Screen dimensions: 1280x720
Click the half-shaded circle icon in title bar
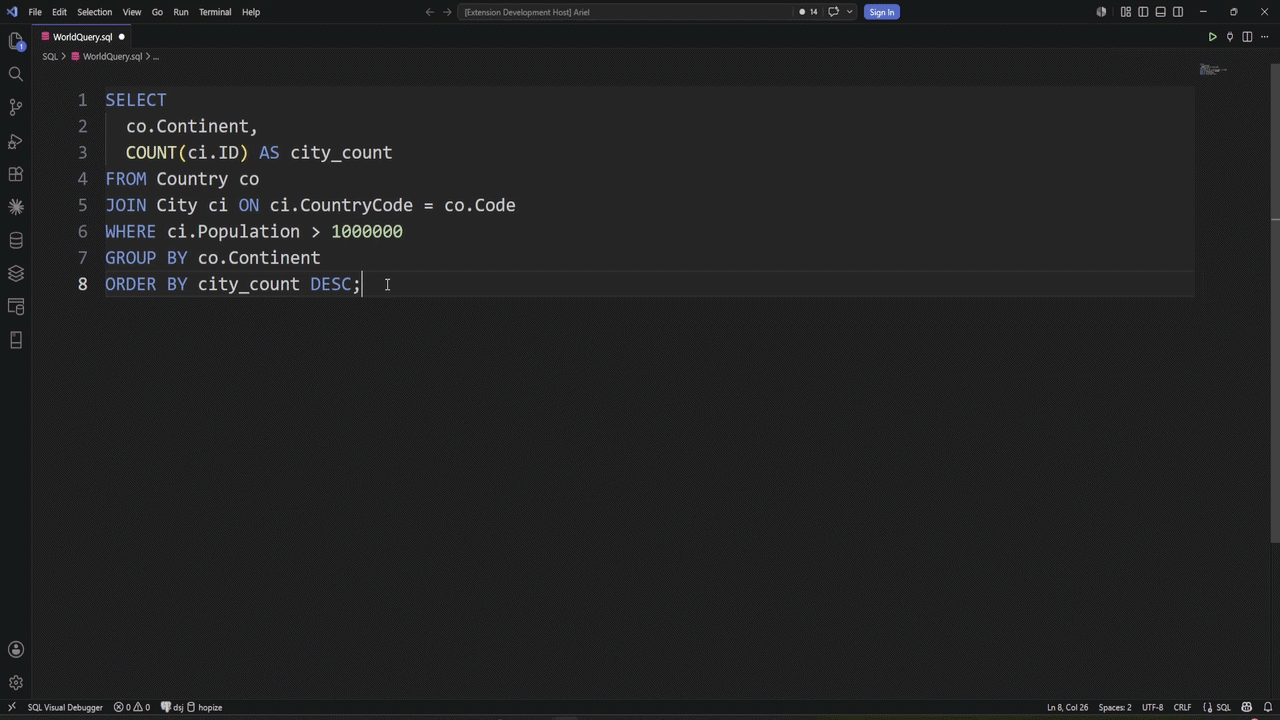click(x=1101, y=12)
